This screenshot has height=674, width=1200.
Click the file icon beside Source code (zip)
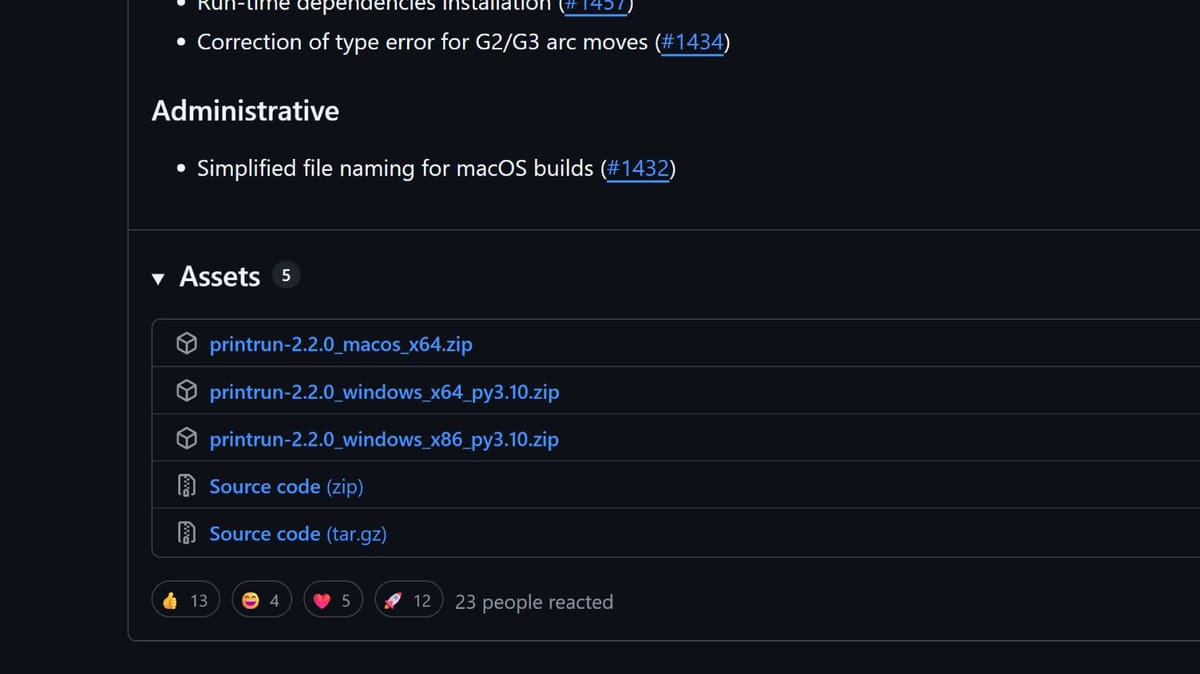tap(186, 486)
